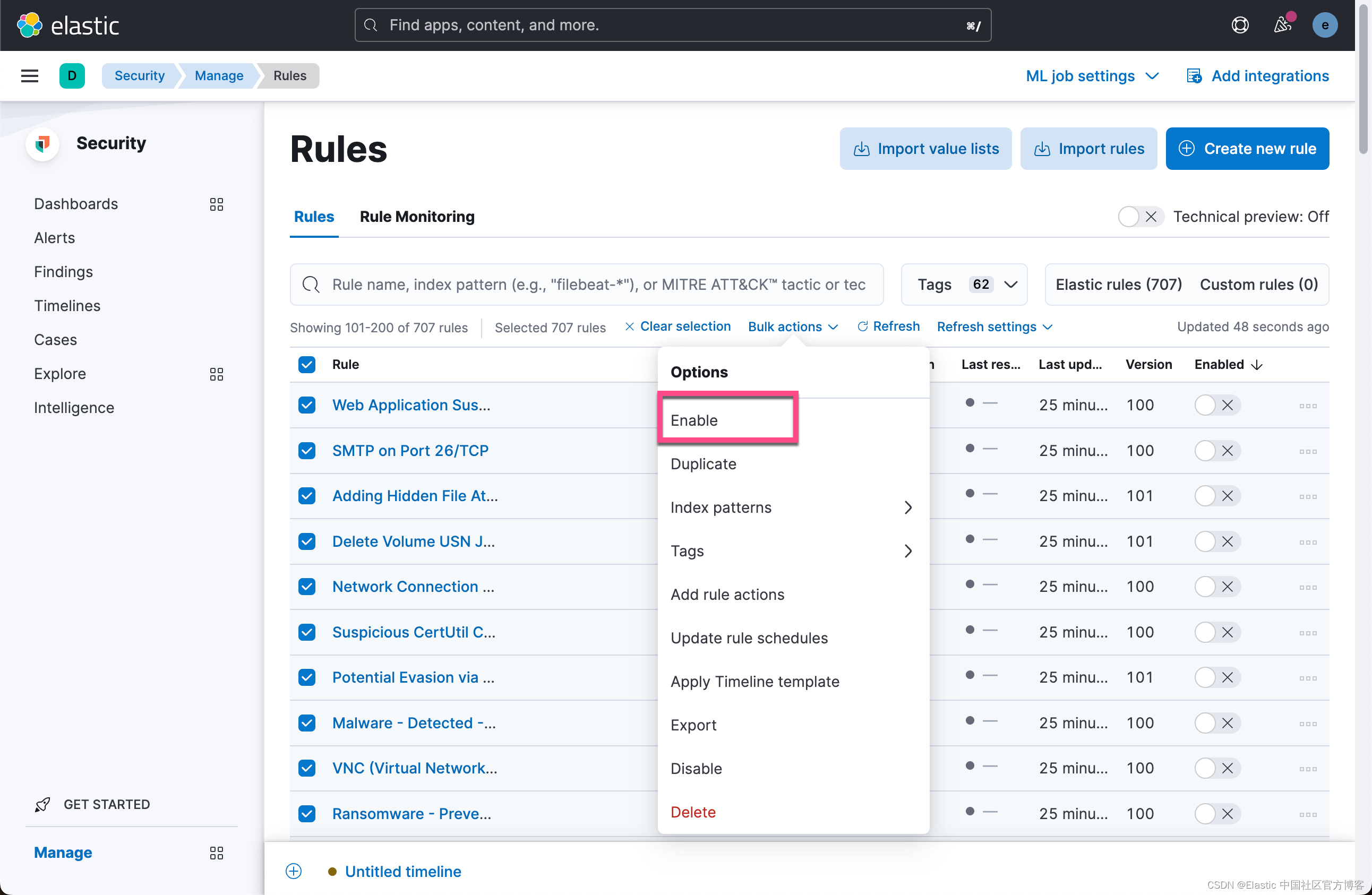The image size is (1372, 895).
Task: Open the newsfeed notifications icon
Action: point(1282,25)
